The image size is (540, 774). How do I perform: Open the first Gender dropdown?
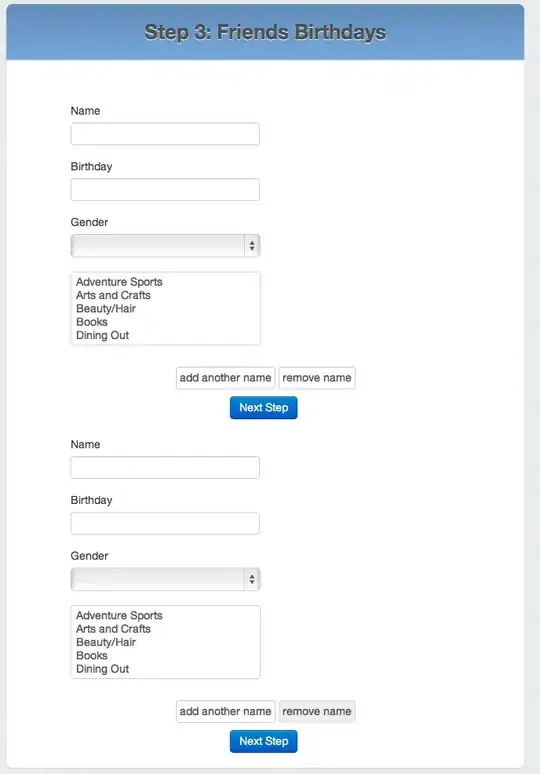pyautogui.click(x=165, y=245)
